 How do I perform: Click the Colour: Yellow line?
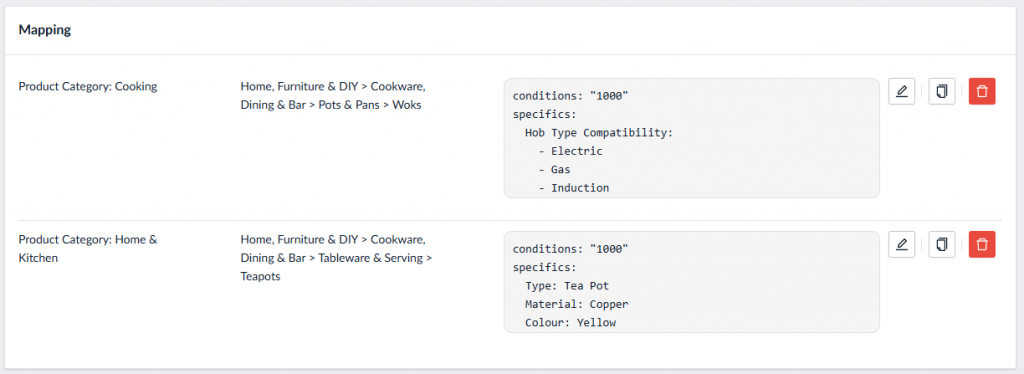(570, 322)
